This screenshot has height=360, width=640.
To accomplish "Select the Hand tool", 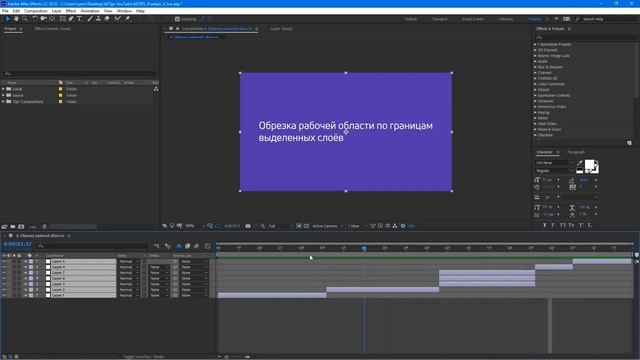I will 16,19.
